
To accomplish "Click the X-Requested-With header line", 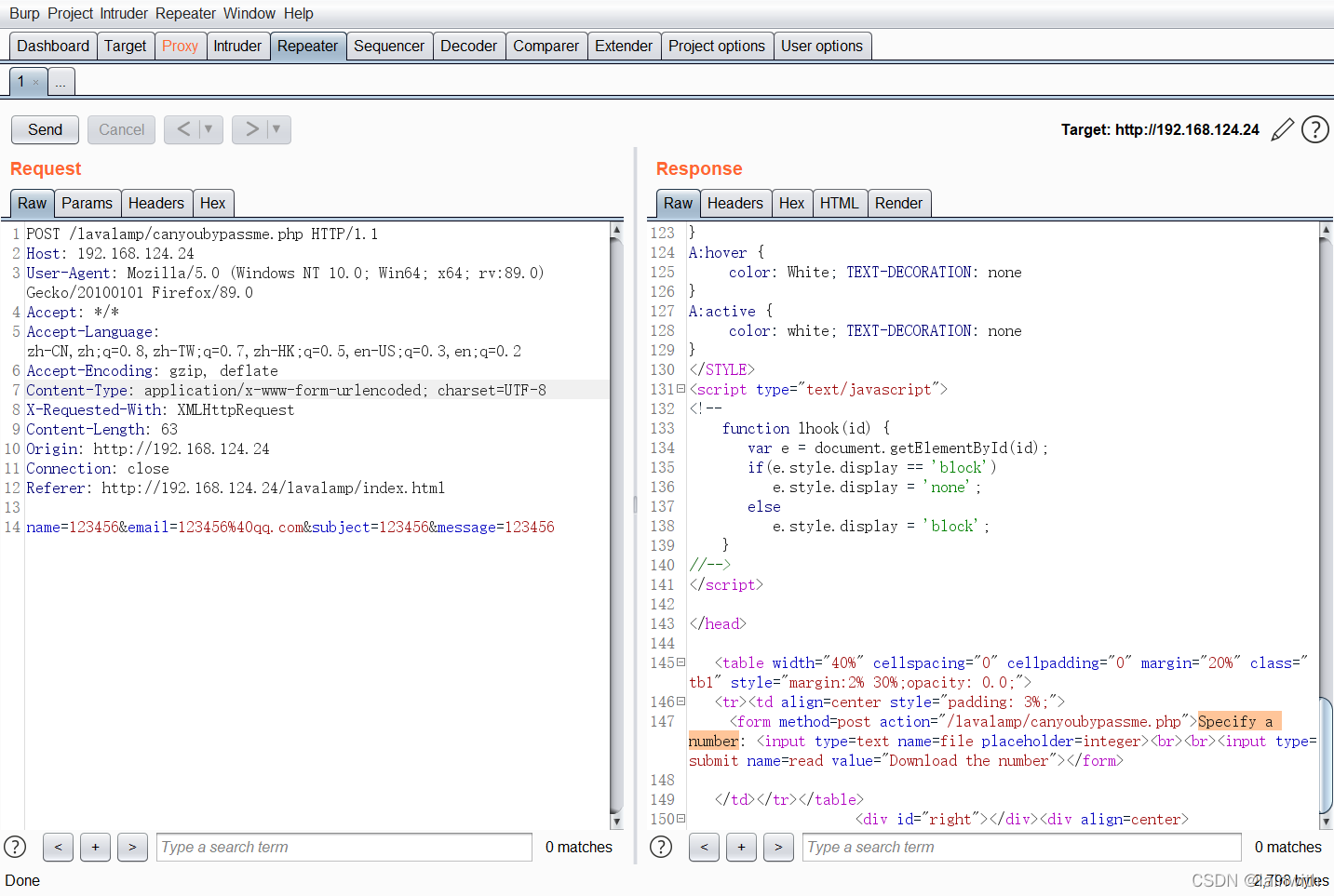I will pos(160,409).
